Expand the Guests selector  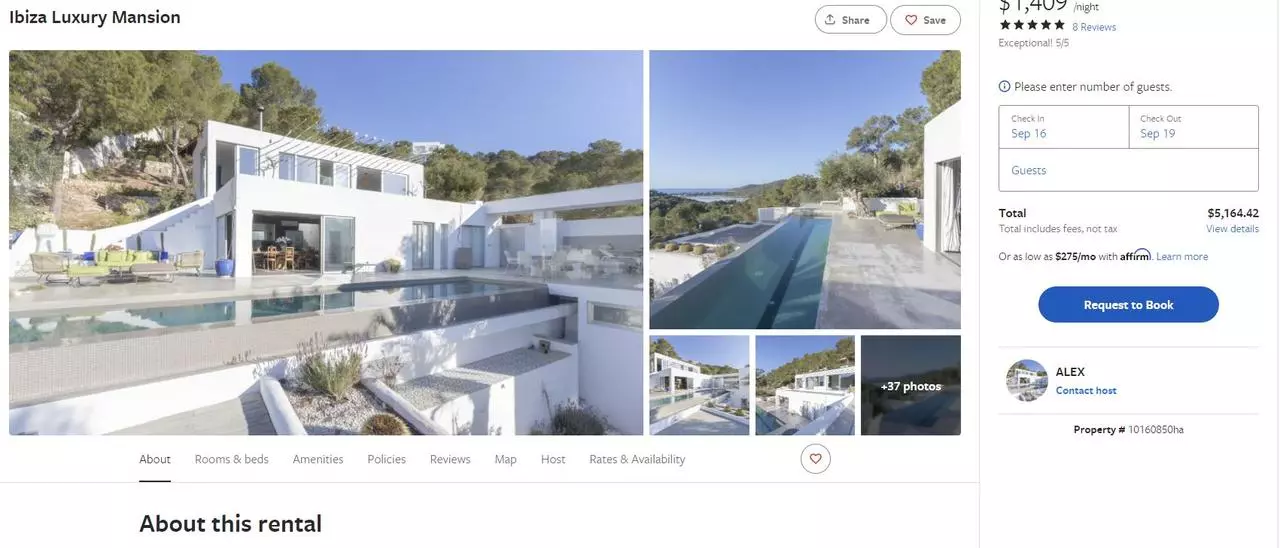tap(1129, 170)
